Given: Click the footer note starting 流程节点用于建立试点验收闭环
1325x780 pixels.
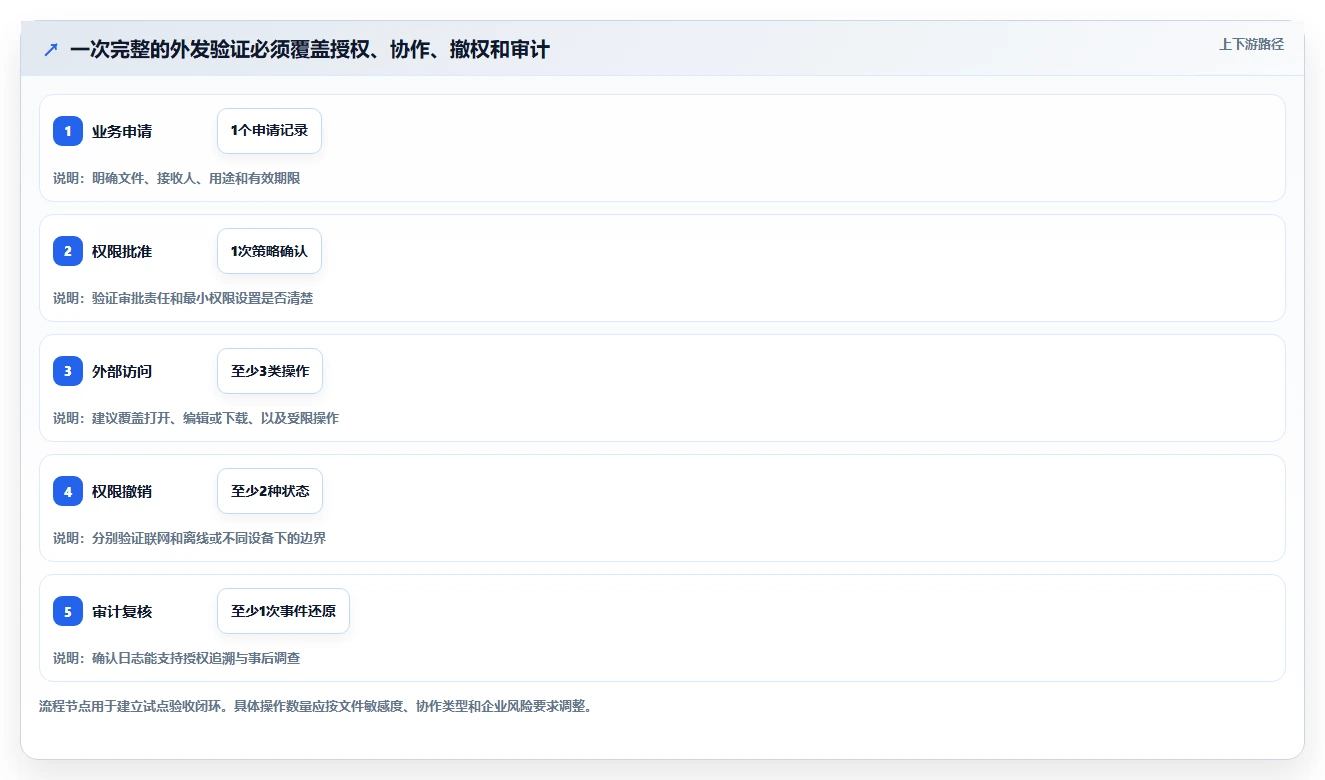Looking at the screenshot, I should coord(315,706).
